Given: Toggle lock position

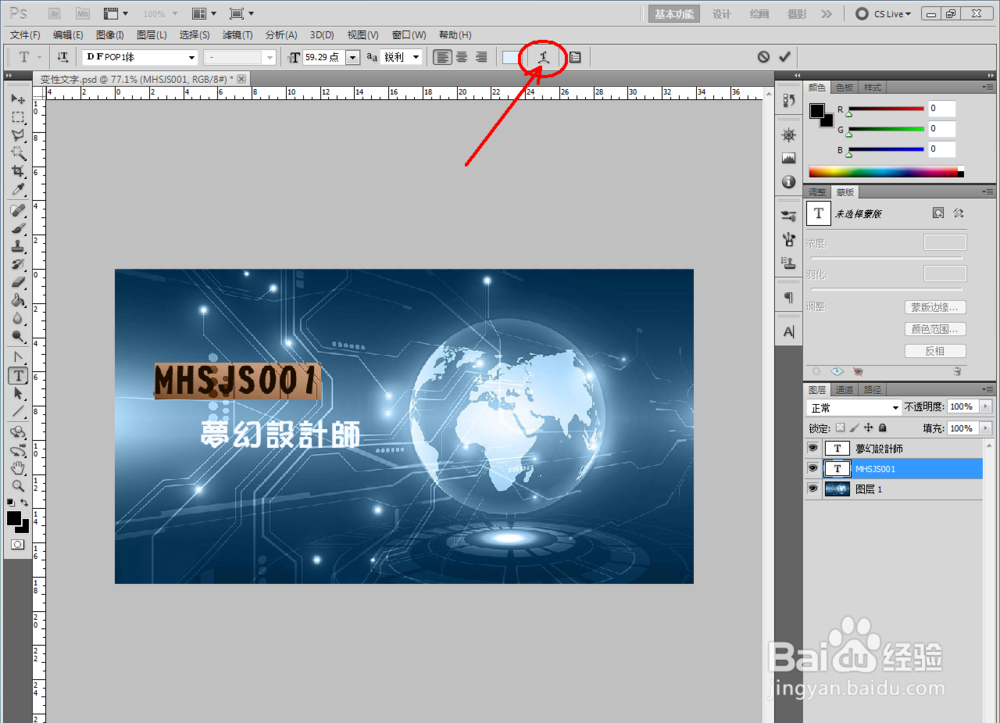Looking at the screenshot, I should tap(869, 428).
